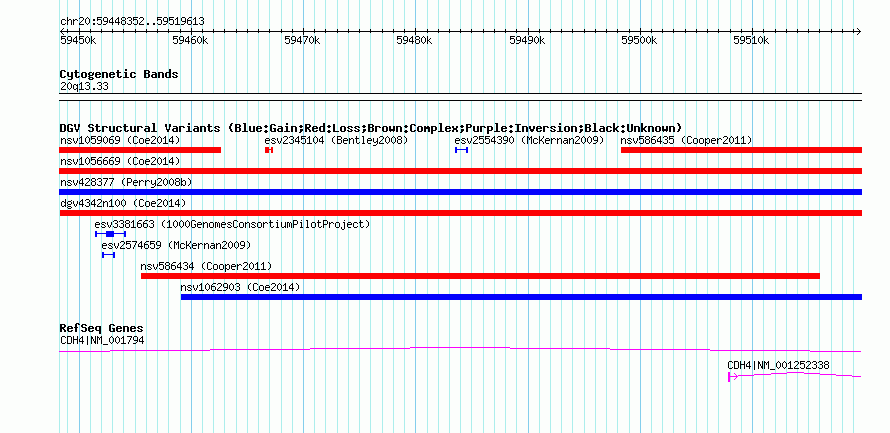Select the nsv586435 (Cooper2011) red bar

pos(741,150)
